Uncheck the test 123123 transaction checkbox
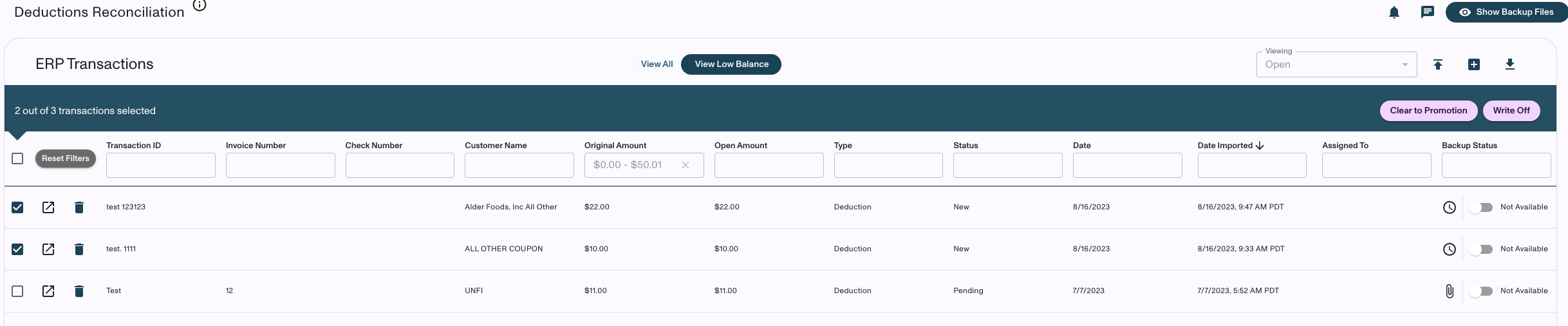1568x326 pixels. pos(17,207)
